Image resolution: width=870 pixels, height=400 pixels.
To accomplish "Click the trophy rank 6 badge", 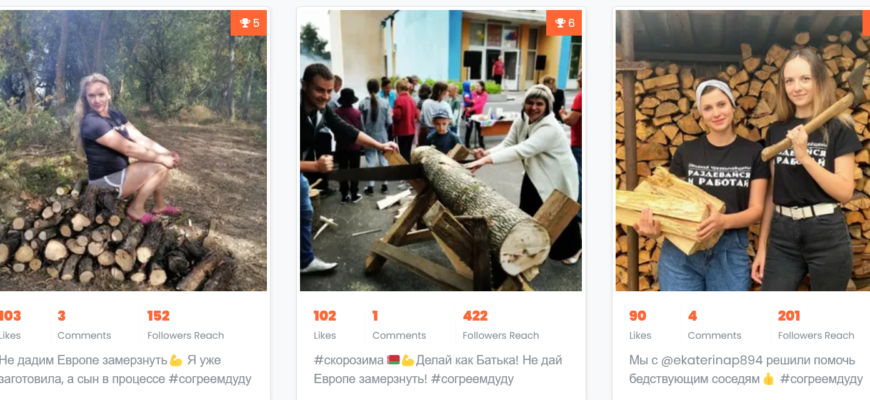I will tap(564, 23).
